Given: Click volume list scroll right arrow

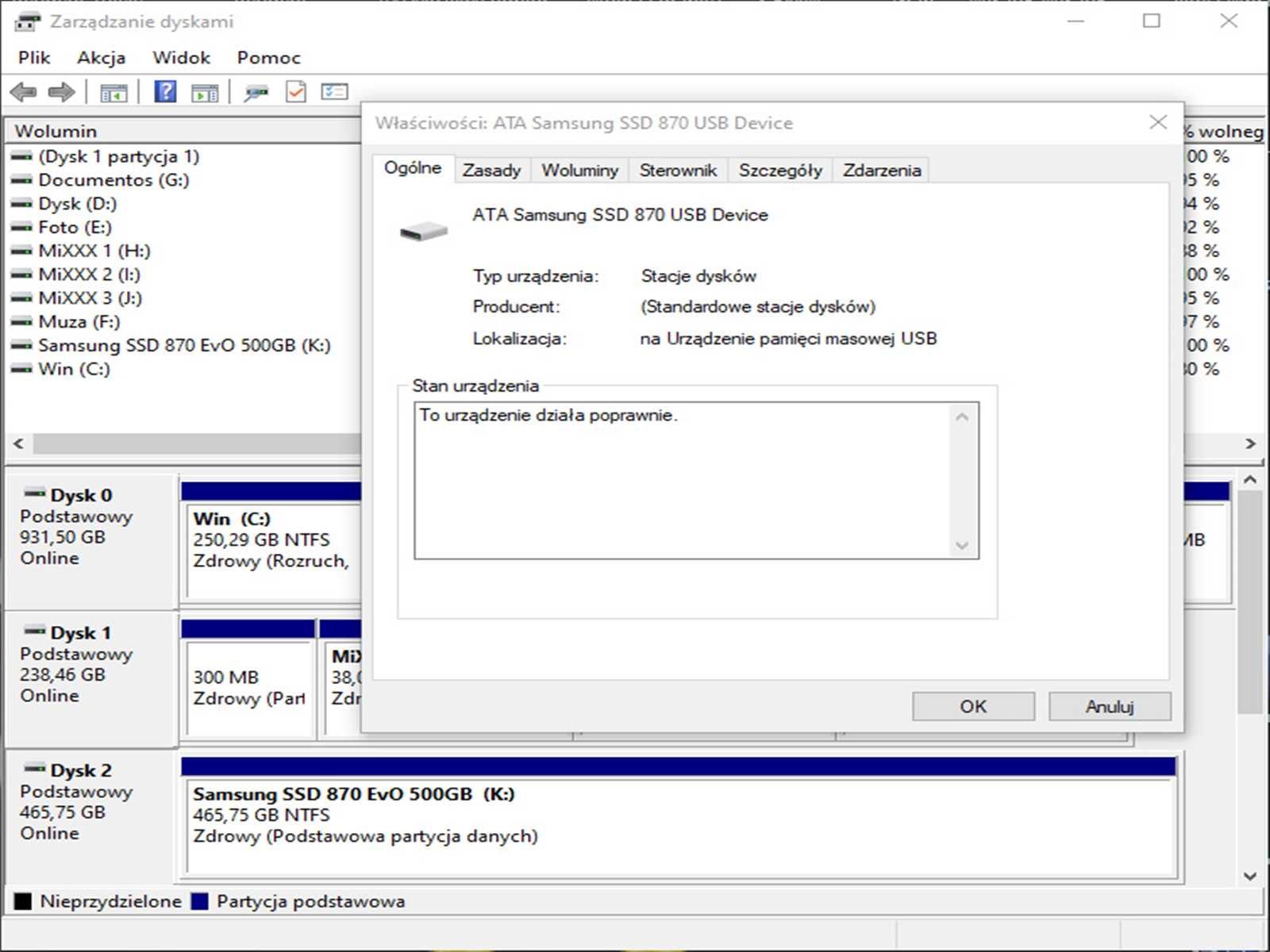Looking at the screenshot, I should click(1250, 443).
